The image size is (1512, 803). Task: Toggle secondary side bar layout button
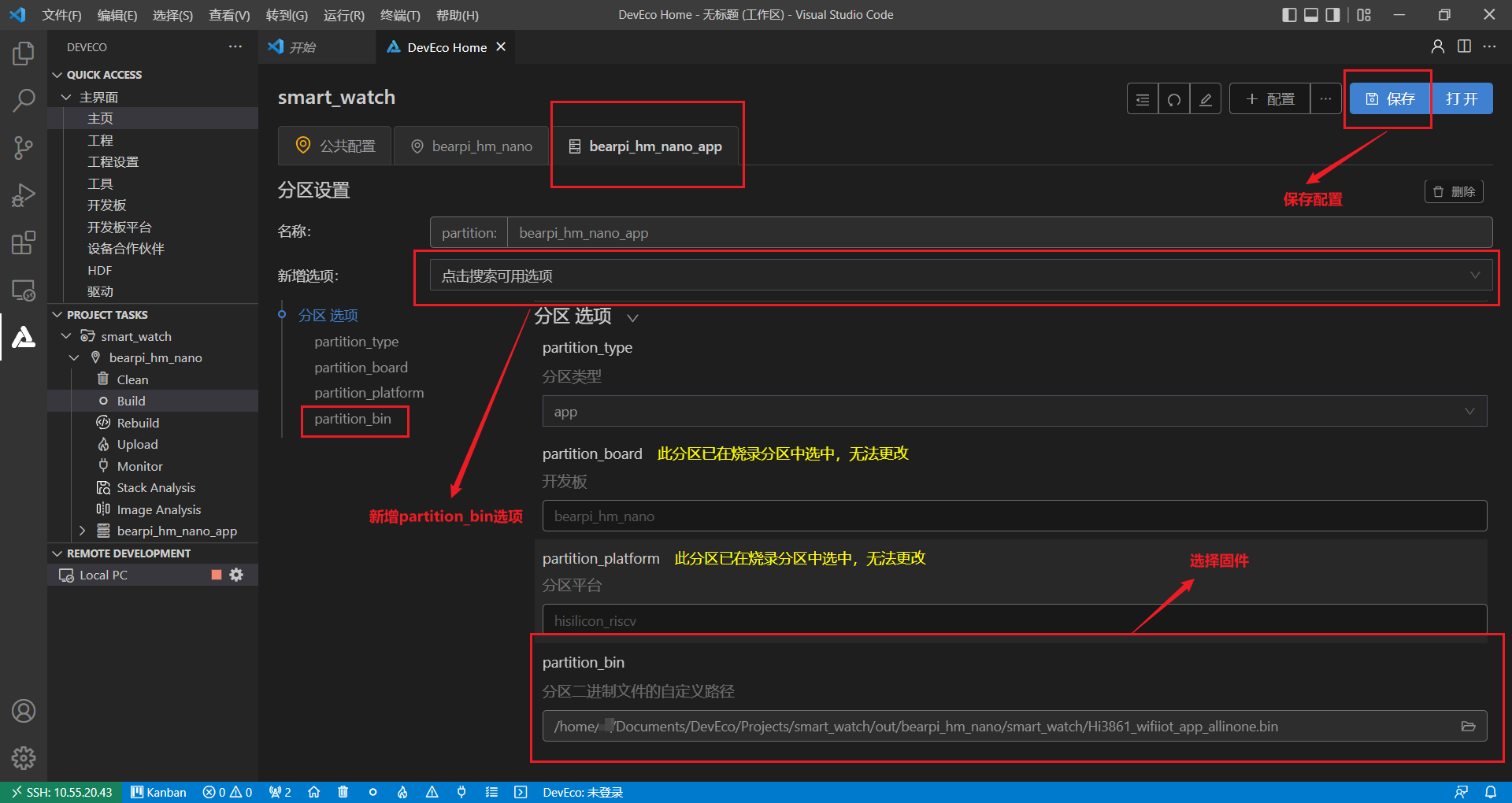(1332, 15)
